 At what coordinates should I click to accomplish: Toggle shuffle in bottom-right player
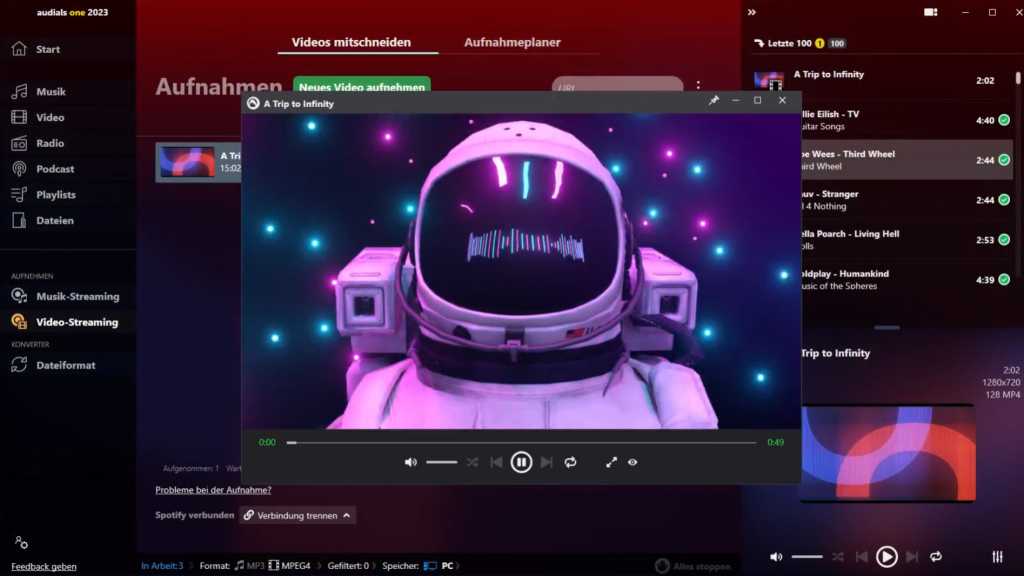[837, 557]
